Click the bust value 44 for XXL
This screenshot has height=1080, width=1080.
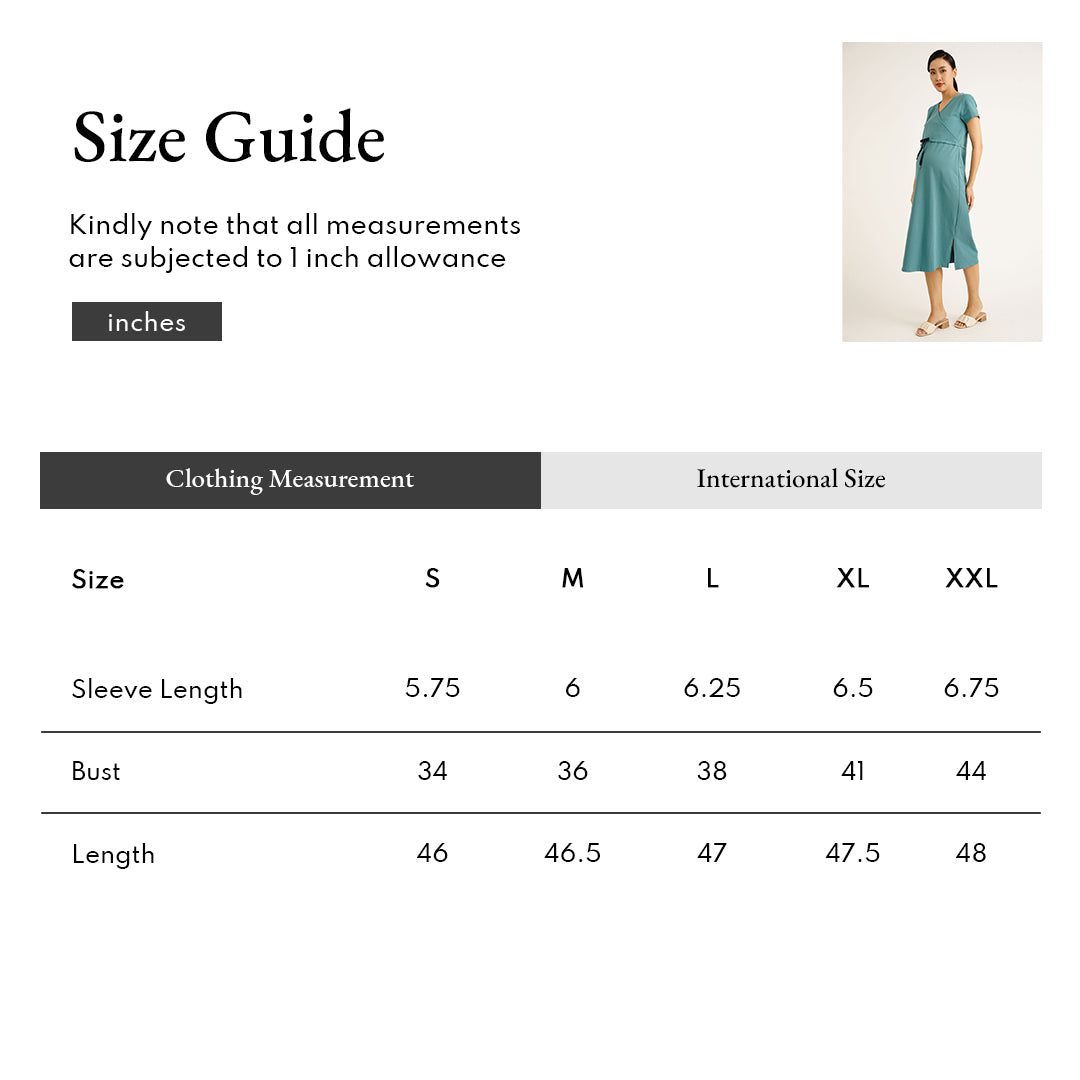(971, 770)
